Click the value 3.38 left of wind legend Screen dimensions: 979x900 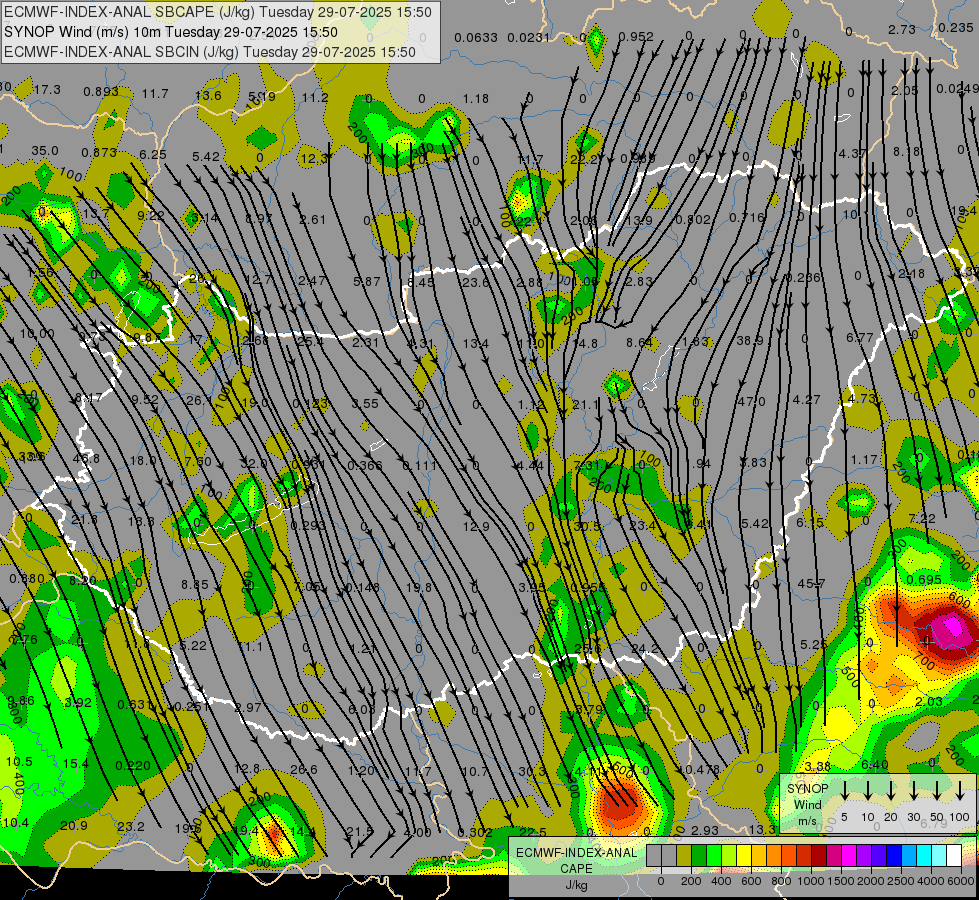coord(817,766)
